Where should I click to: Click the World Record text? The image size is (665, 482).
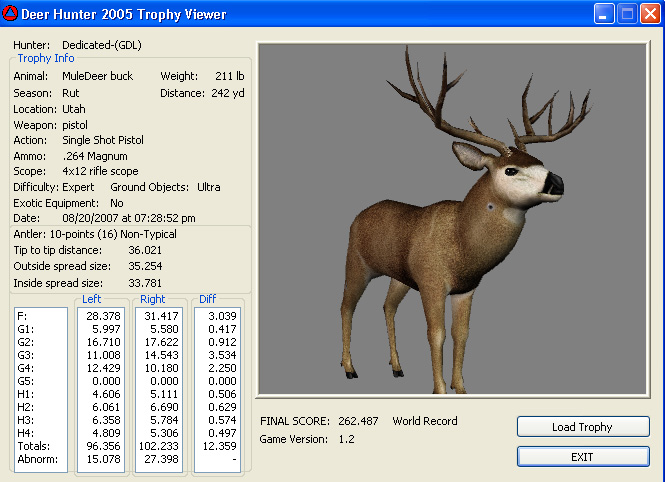[x=425, y=421]
